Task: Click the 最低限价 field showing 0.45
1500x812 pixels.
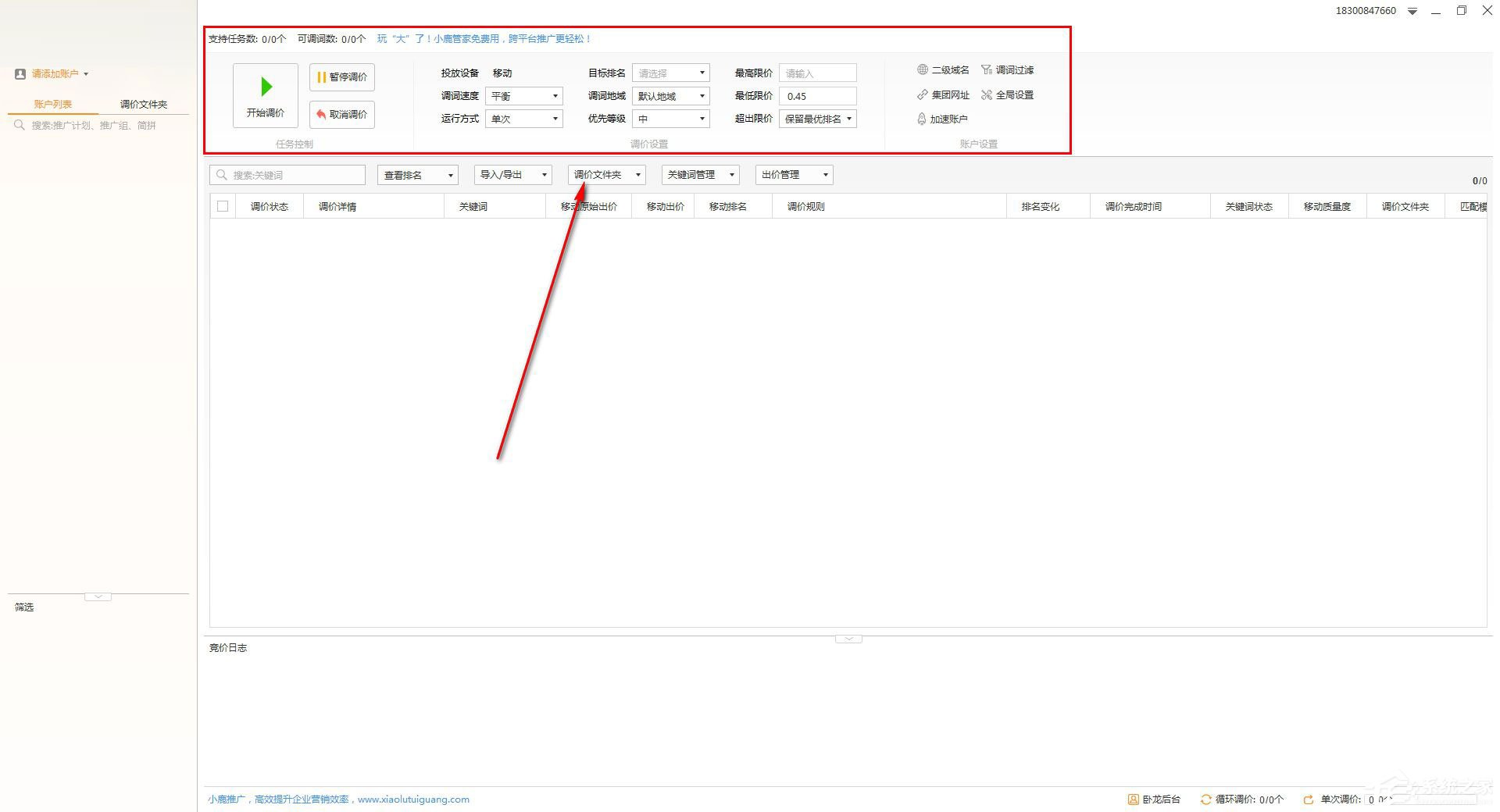Action: click(818, 96)
